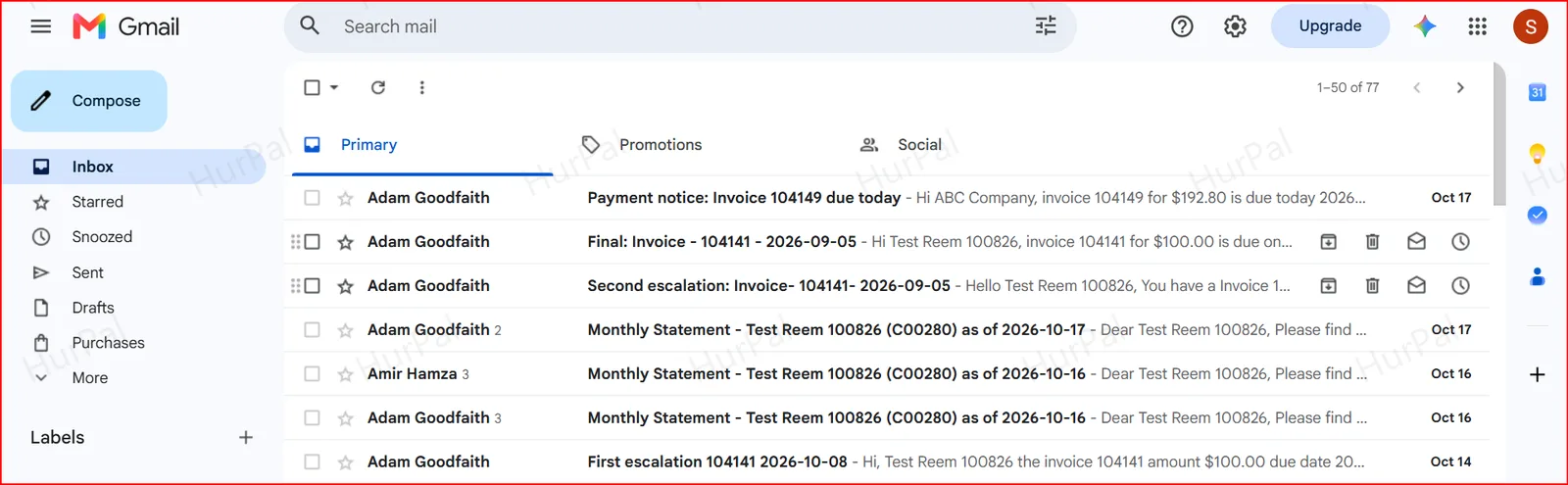Open the account avatar S
This screenshot has height=485, width=1568.
coord(1531,26)
